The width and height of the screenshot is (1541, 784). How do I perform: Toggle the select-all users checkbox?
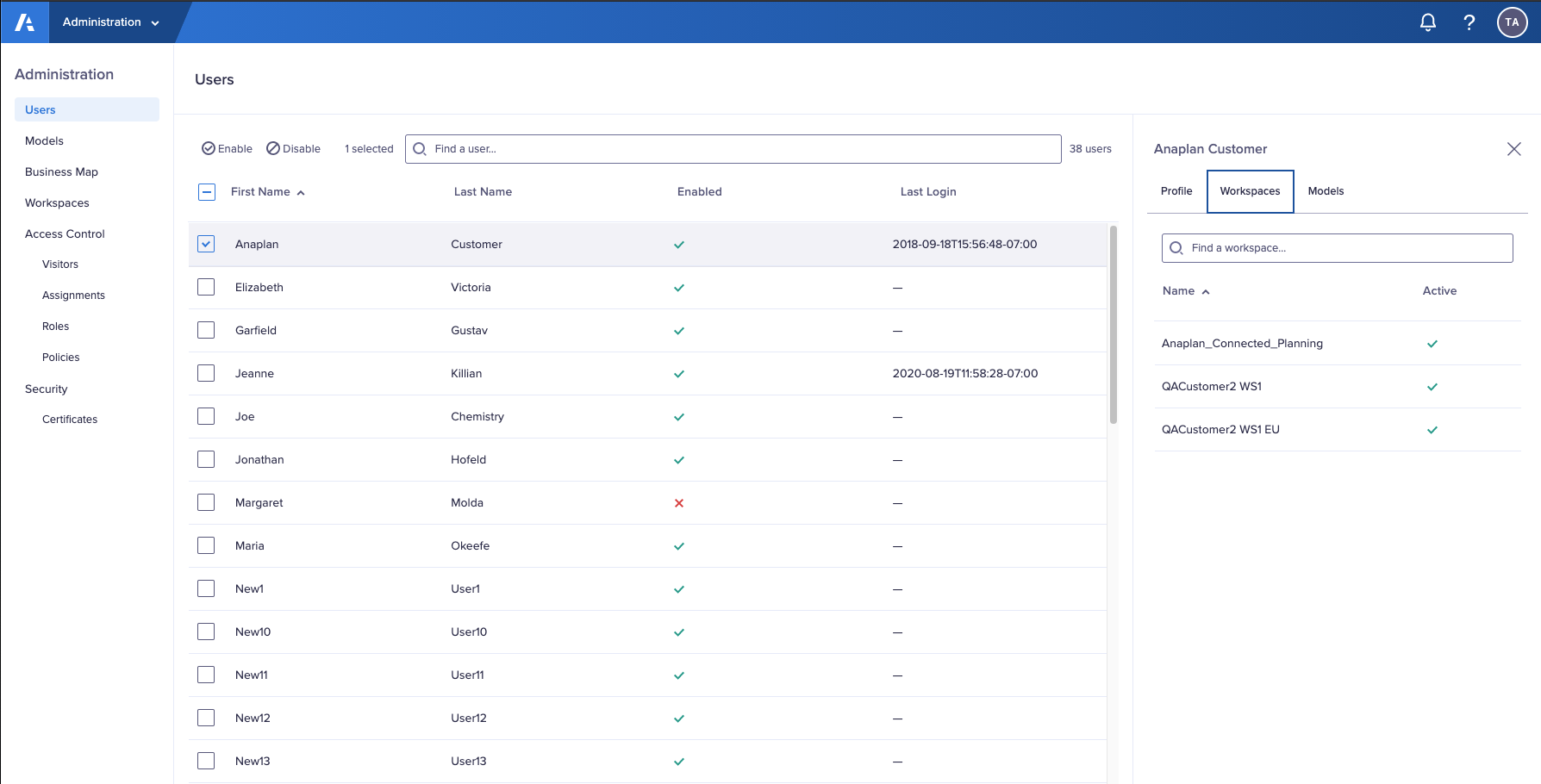coord(207,192)
